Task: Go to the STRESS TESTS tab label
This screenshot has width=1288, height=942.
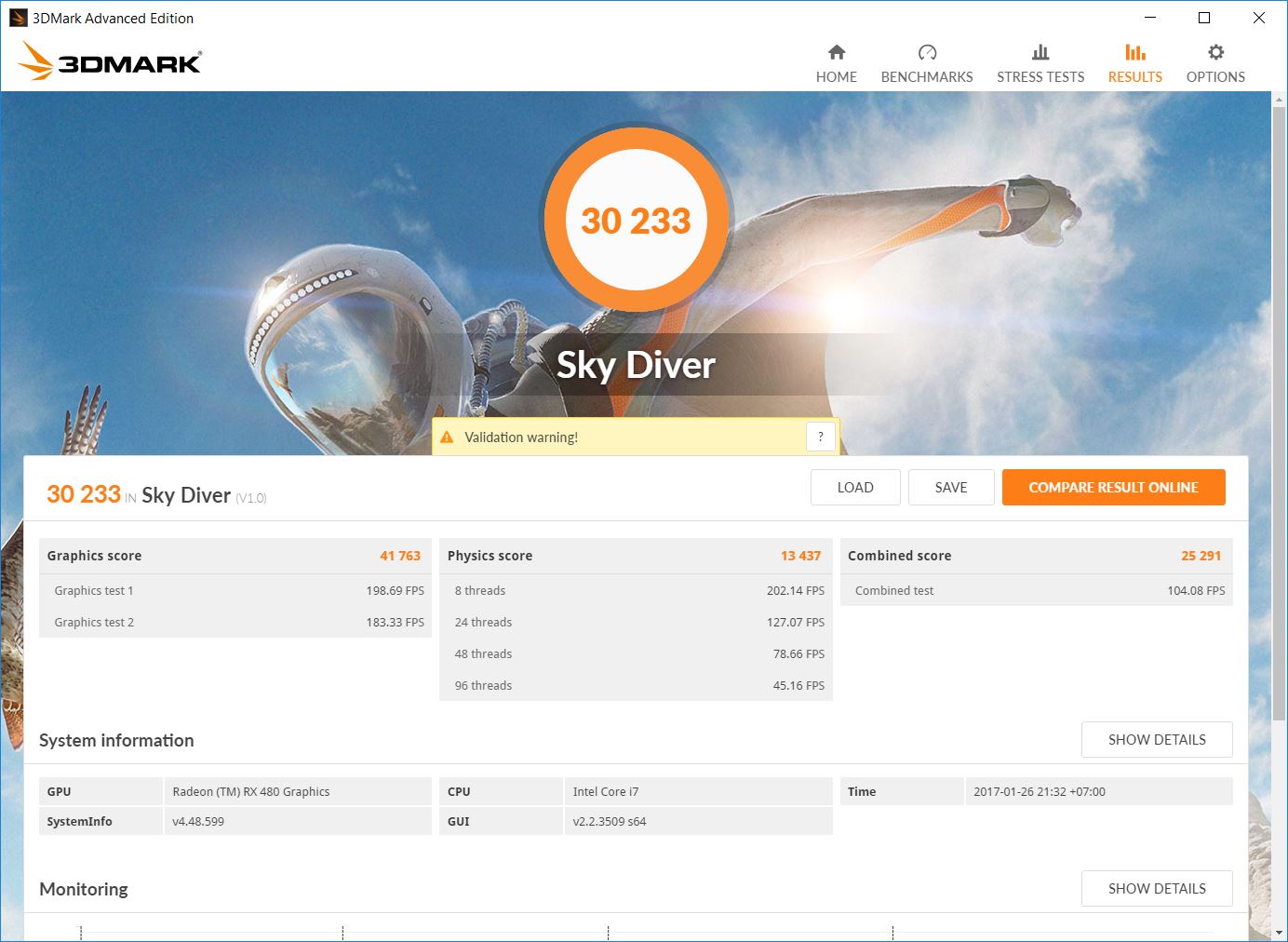Action: [1040, 77]
